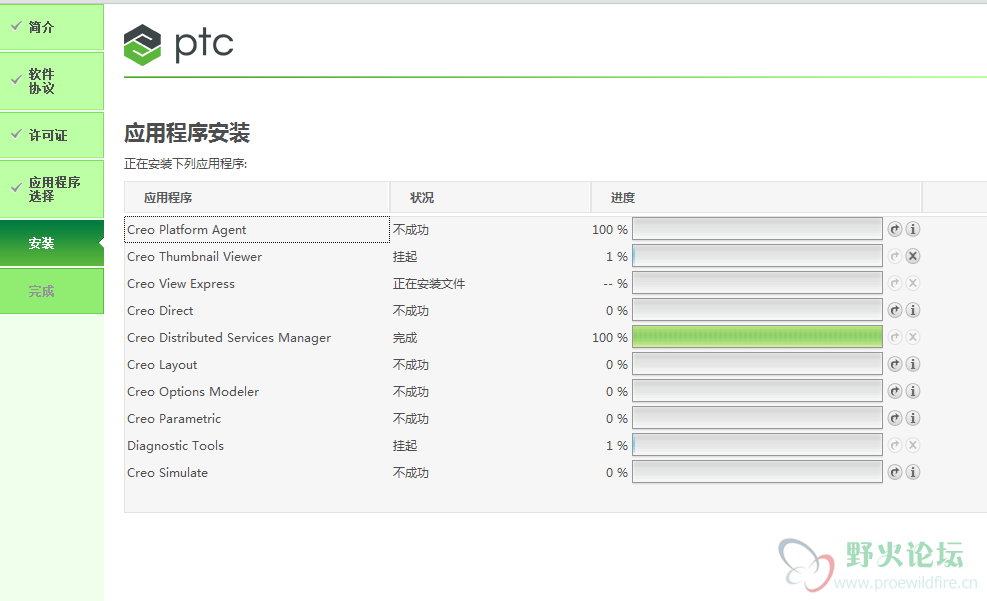The height and width of the screenshot is (601, 987).
Task: Retry the Creo Simulate installation
Action: point(894,473)
